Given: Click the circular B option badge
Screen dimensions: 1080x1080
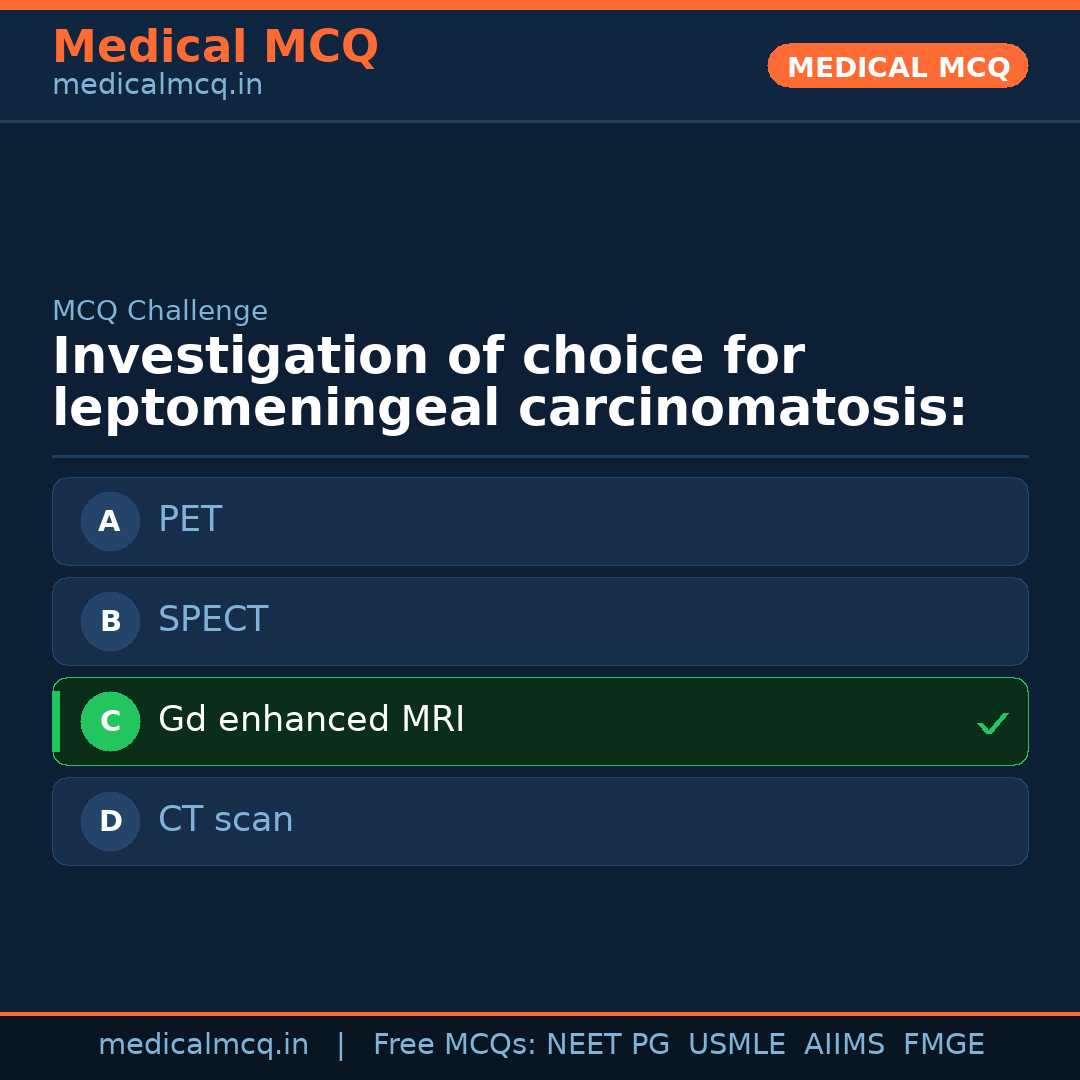Looking at the screenshot, I should [x=110, y=621].
